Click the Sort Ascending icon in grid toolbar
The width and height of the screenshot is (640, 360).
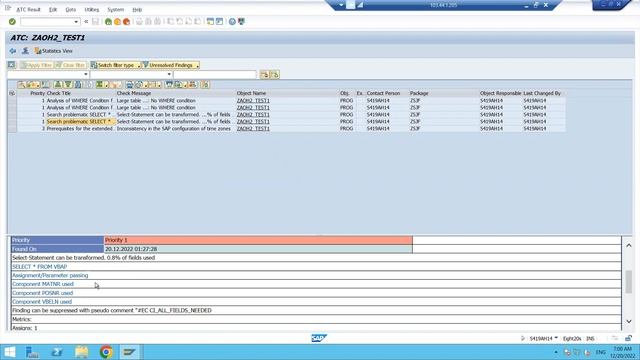58,84
